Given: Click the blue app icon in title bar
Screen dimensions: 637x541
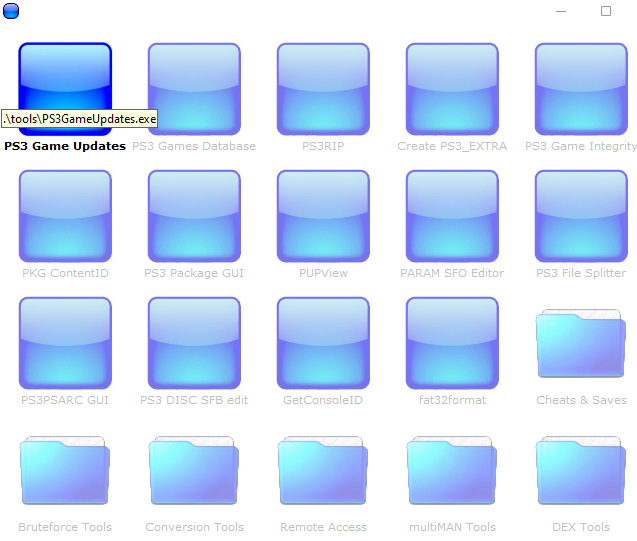Looking at the screenshot, I should 11,11.
